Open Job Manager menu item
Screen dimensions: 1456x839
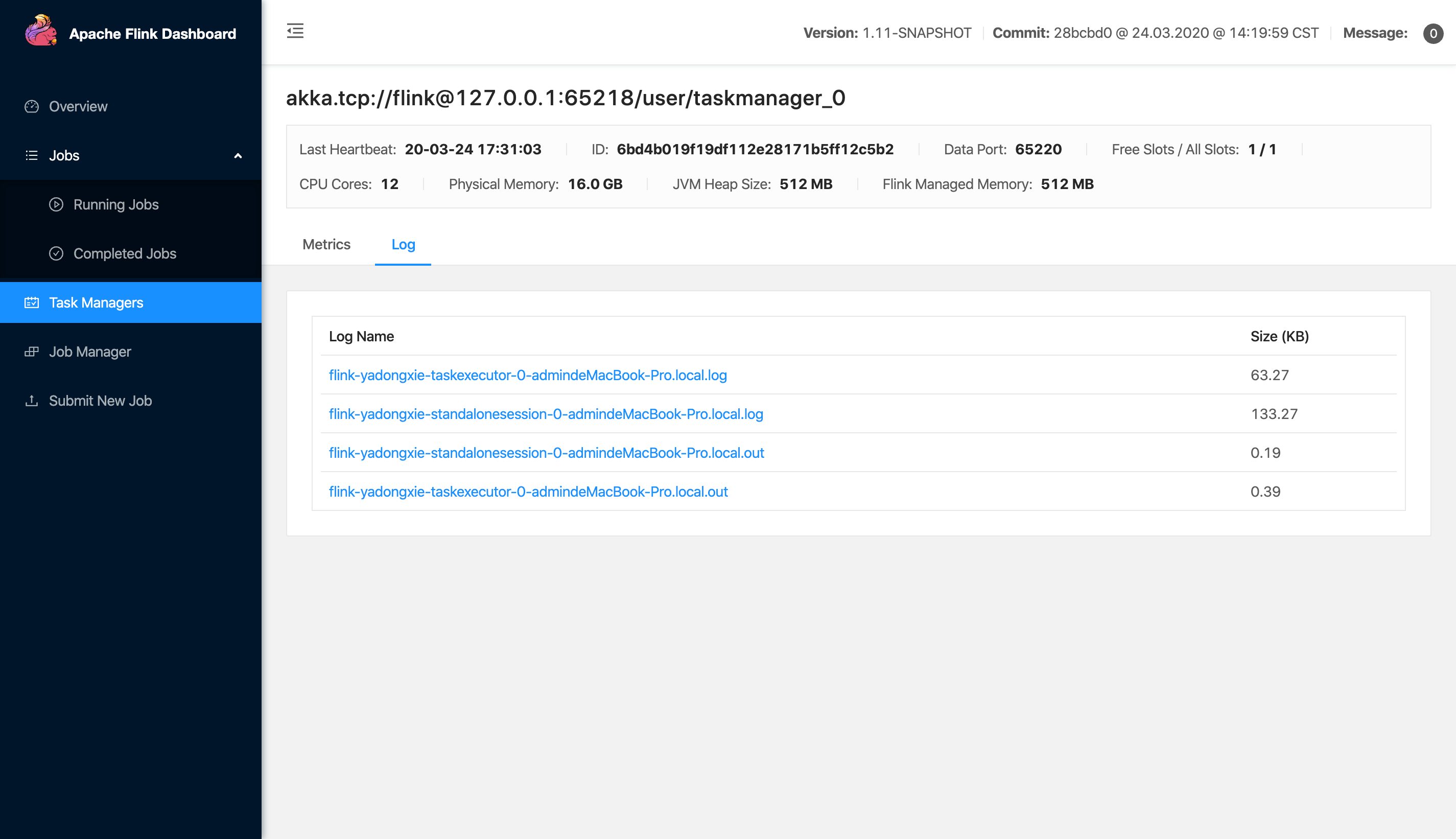(x=90, y=352)
